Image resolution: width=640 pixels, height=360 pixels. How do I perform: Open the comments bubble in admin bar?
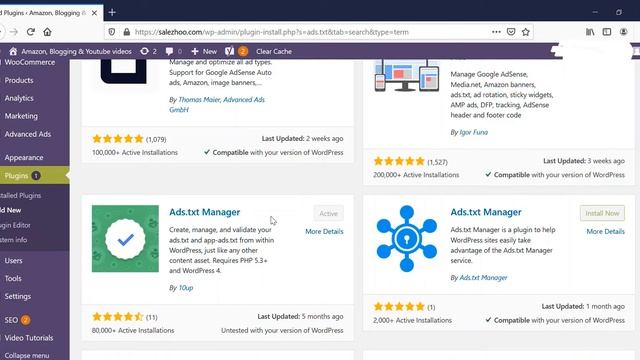(x=173, y=51)
